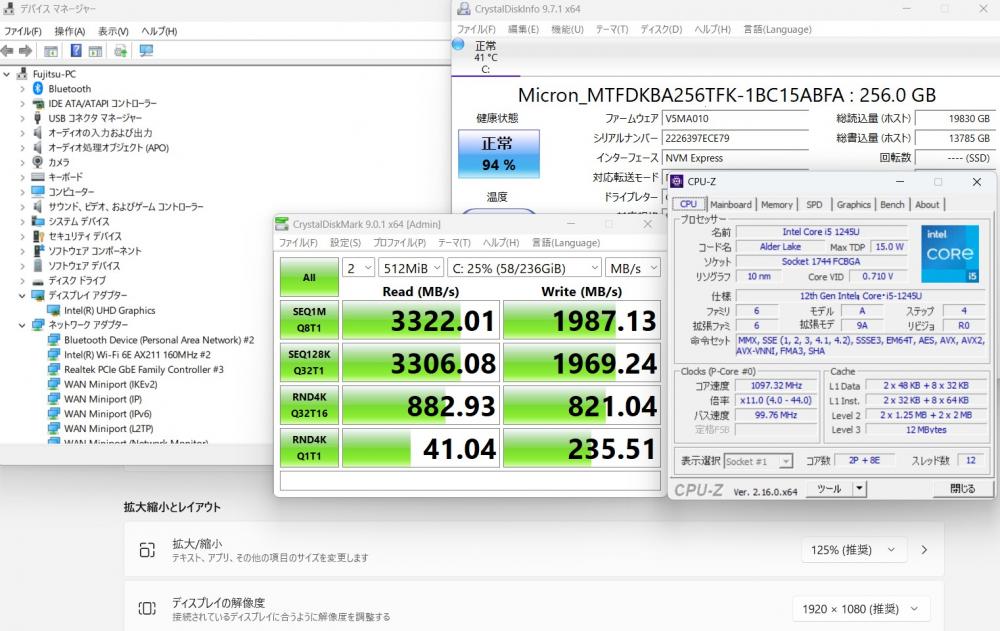
Task: Click the Bluetooth device icon in tree
Action: 38,89
